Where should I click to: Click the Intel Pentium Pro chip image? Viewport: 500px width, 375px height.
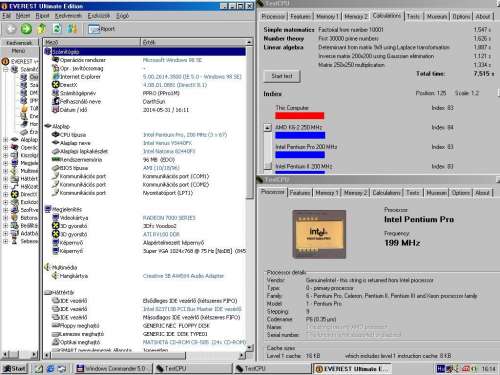pos(319,234)
